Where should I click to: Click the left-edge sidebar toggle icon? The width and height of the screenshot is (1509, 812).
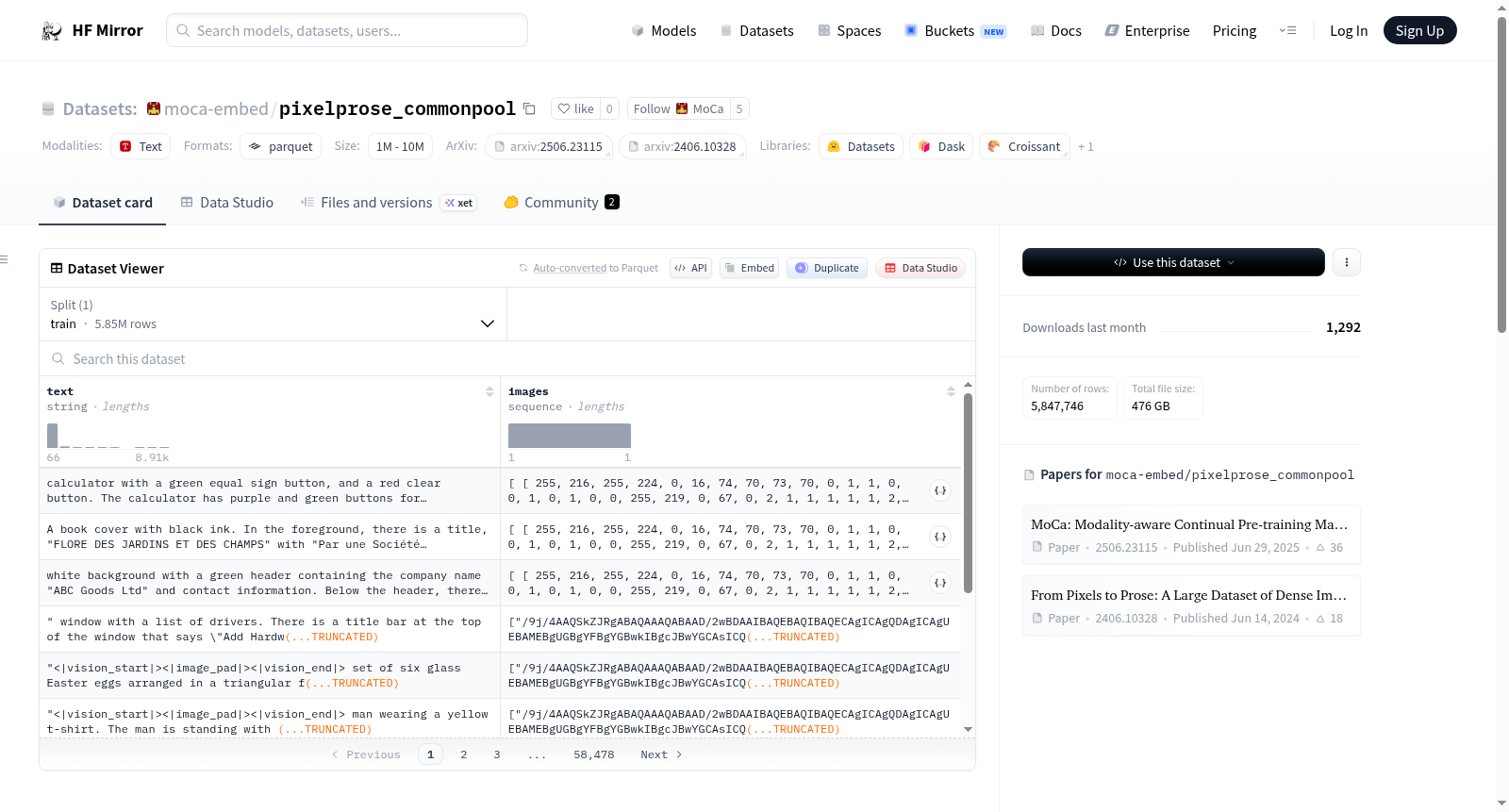(x=4, y=259)
